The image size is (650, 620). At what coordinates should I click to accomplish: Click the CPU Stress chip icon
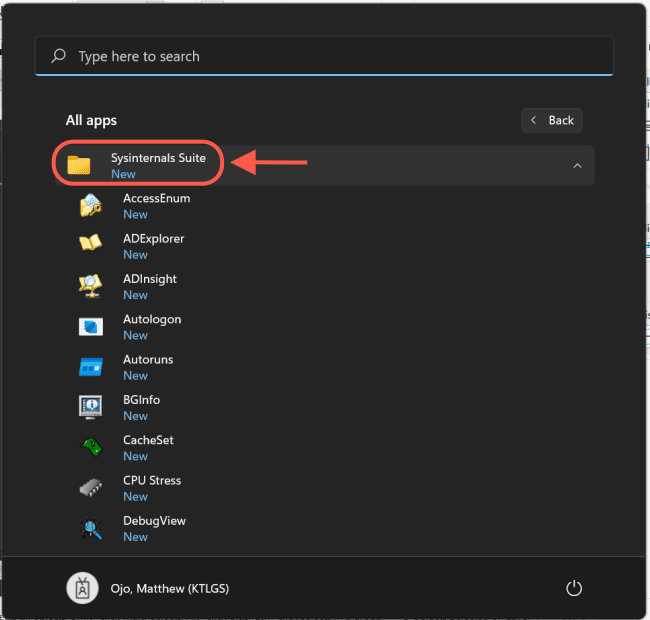tap(91, 488)
